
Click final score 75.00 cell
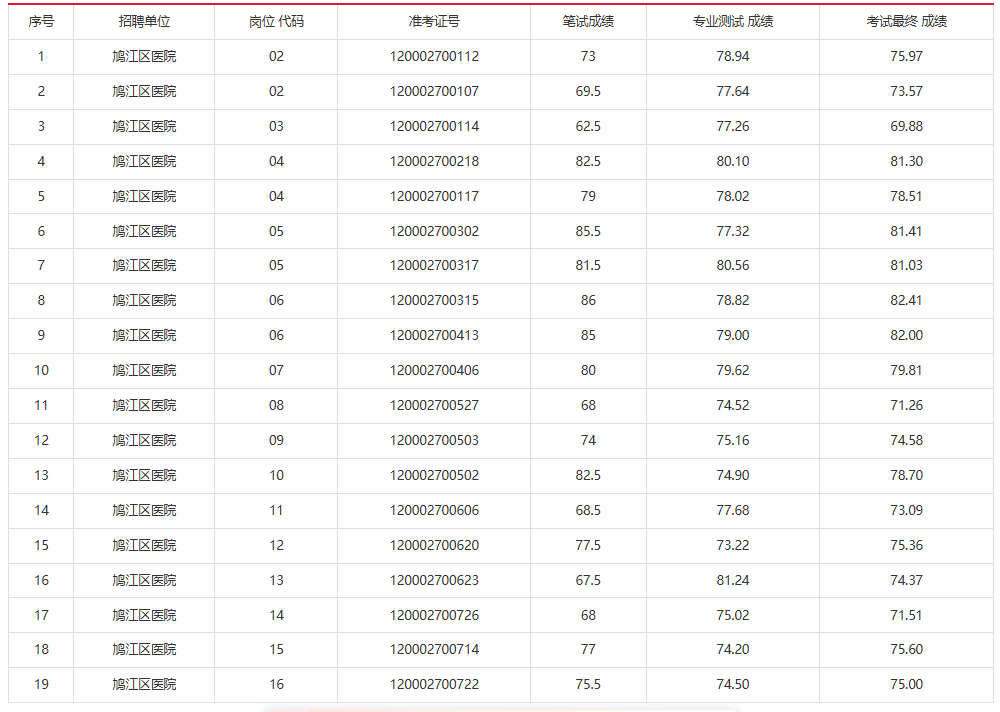[906, 685]
